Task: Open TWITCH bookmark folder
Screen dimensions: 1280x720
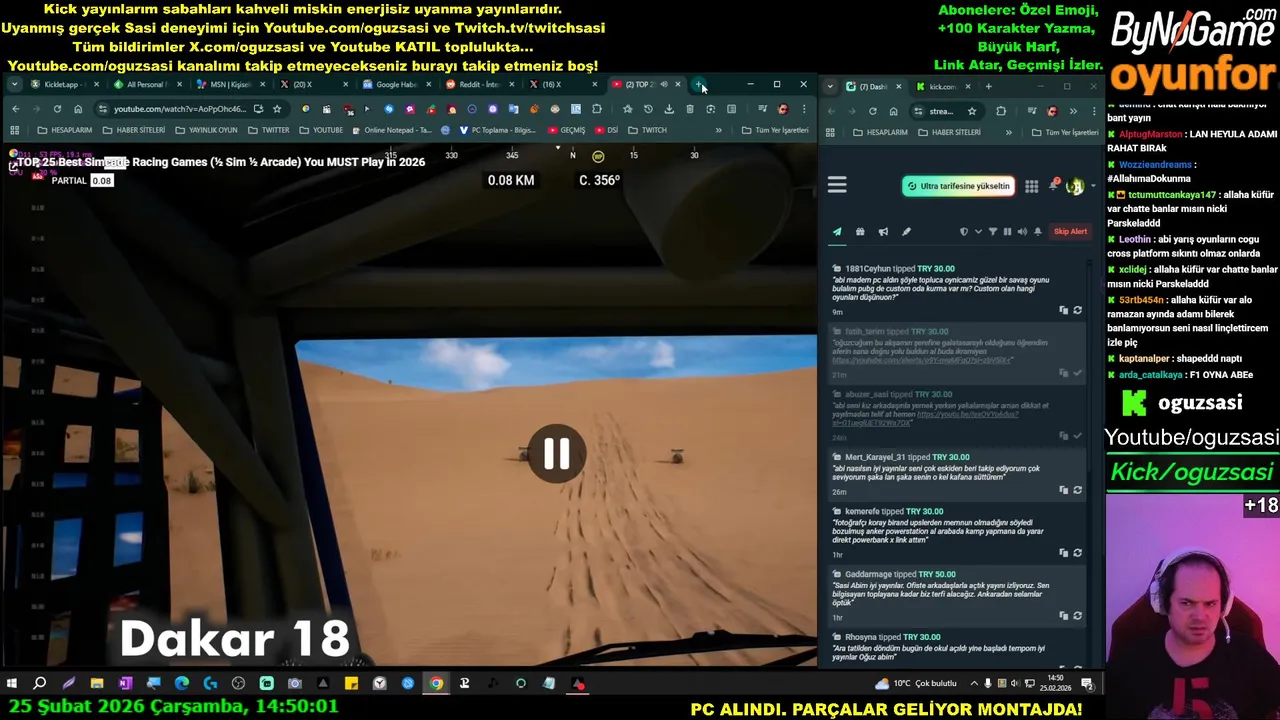Action: (x=648, y=130)
